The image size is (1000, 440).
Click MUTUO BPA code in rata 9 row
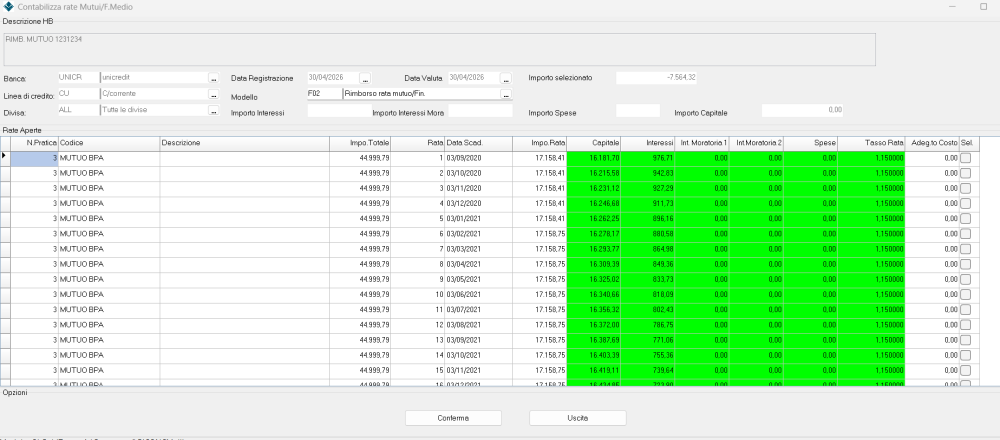(109, 279)
